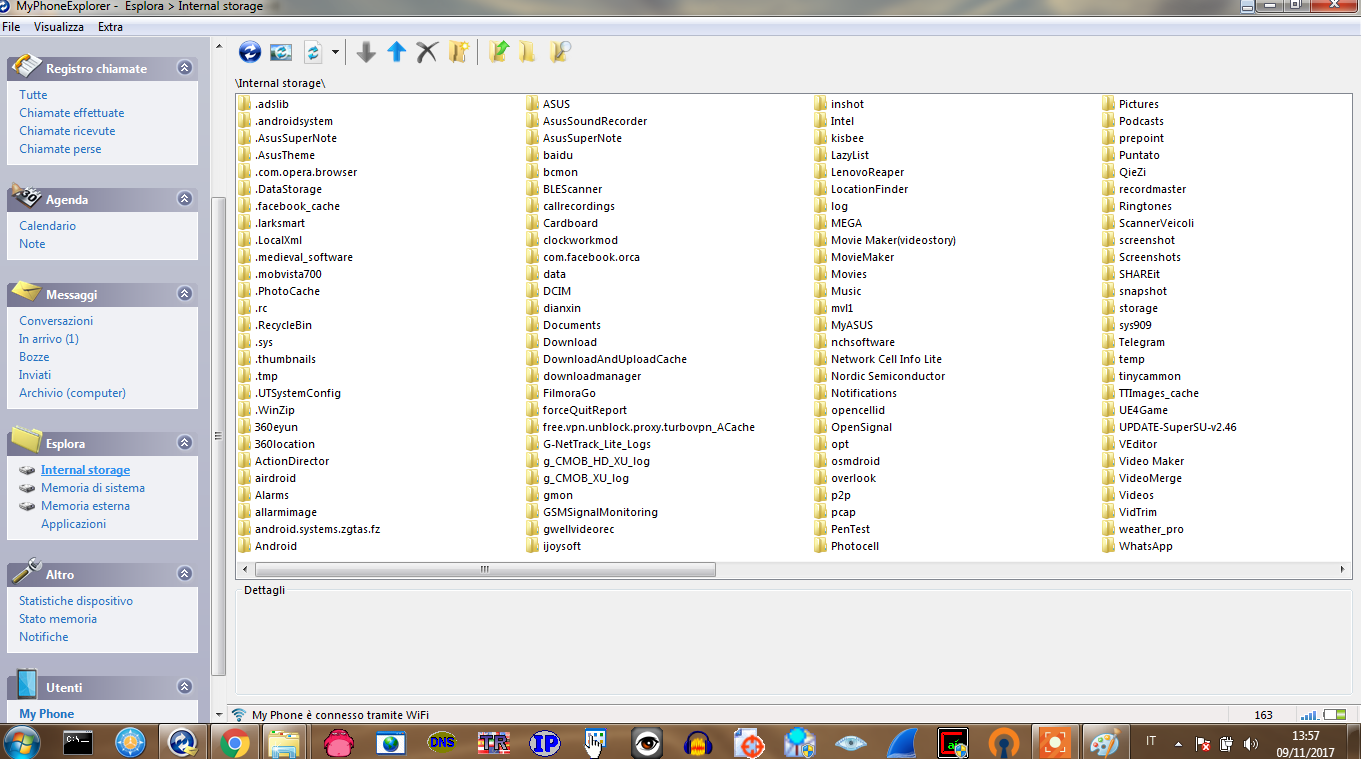Click the file sync document icon
Image resolution: width=1361 pixels, height=759 pixels.
point(312,52)
